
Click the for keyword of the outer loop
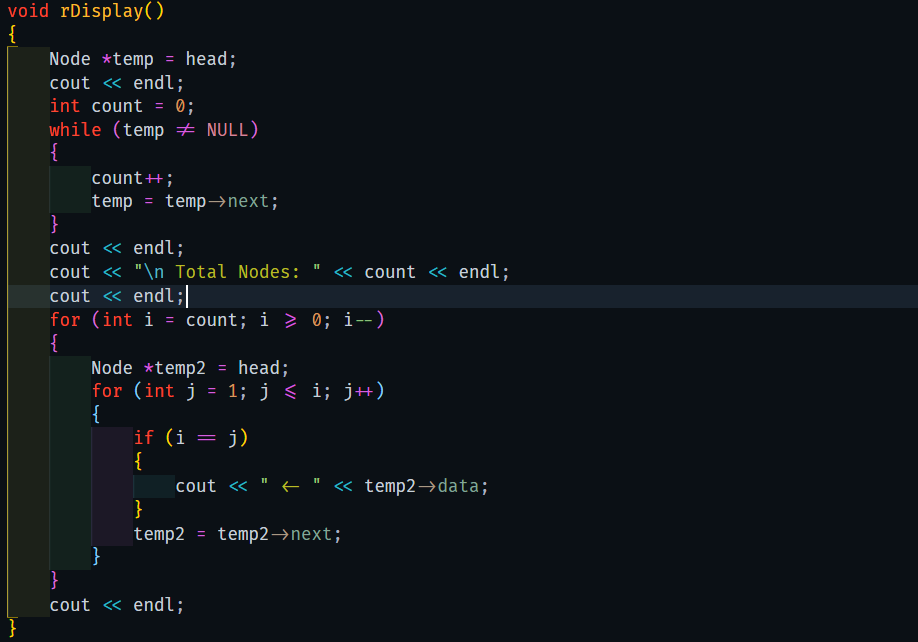coord(65,319)
